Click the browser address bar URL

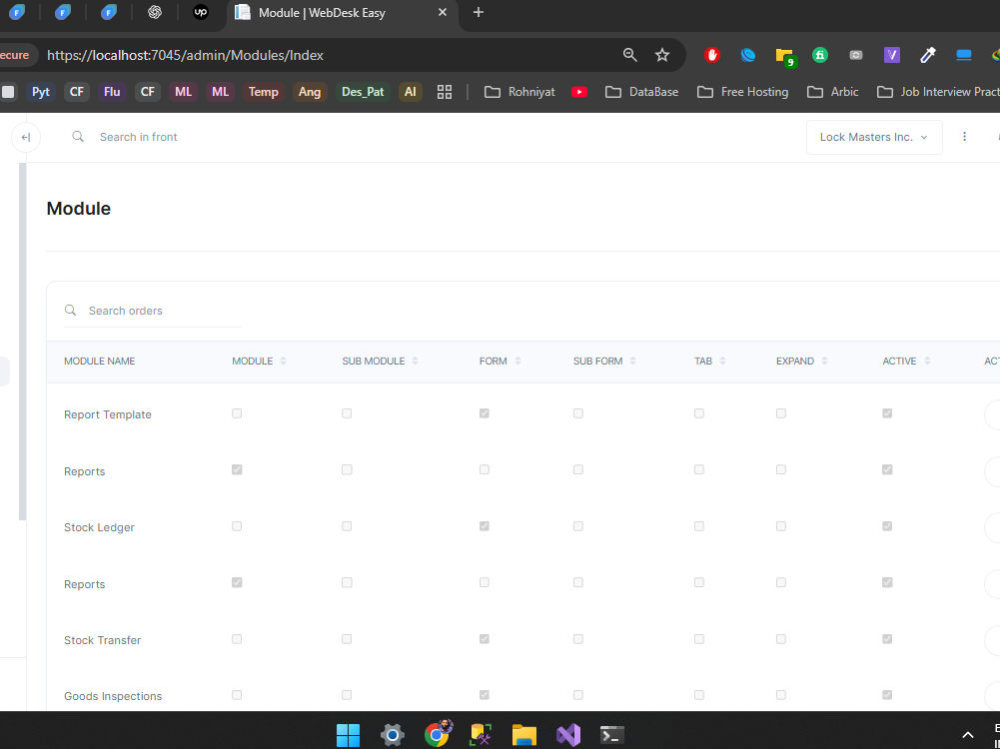tap(185, 56)
